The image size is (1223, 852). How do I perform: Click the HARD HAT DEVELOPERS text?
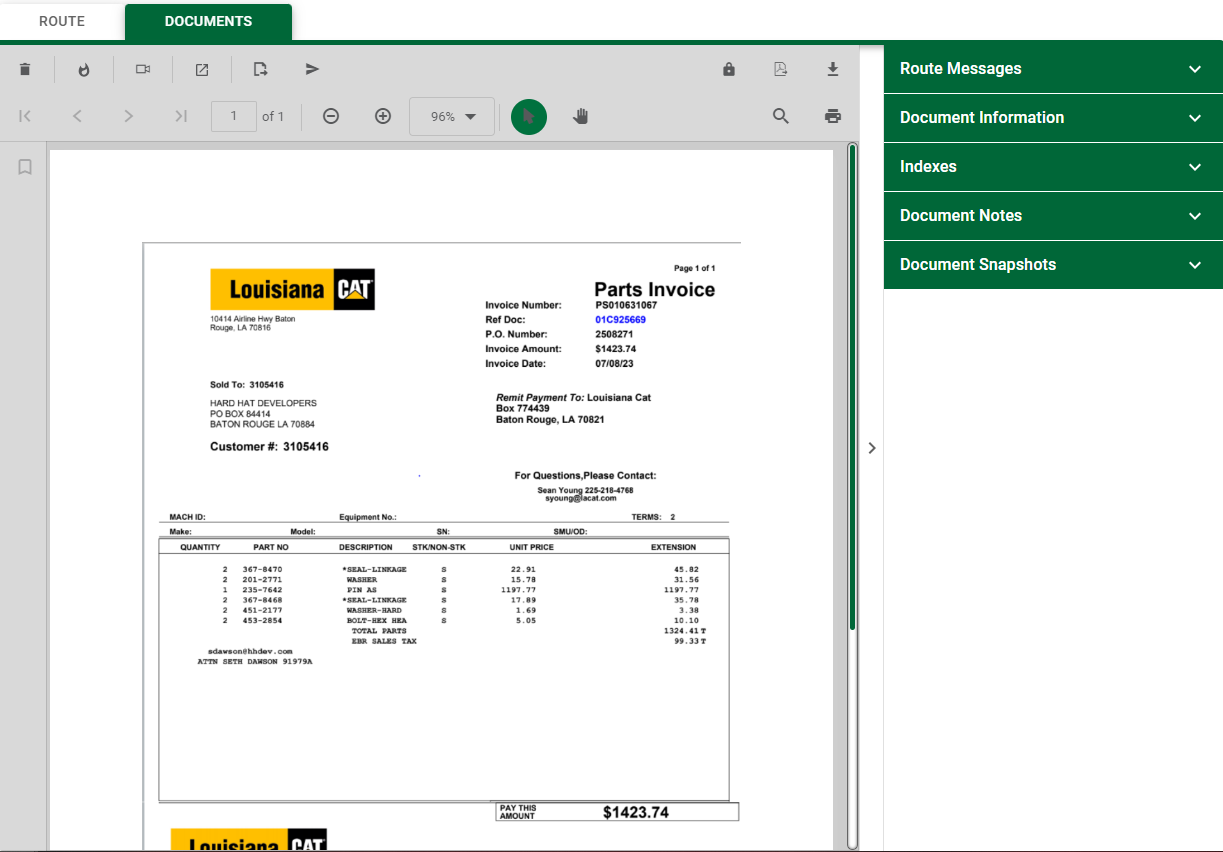point(263,403)
